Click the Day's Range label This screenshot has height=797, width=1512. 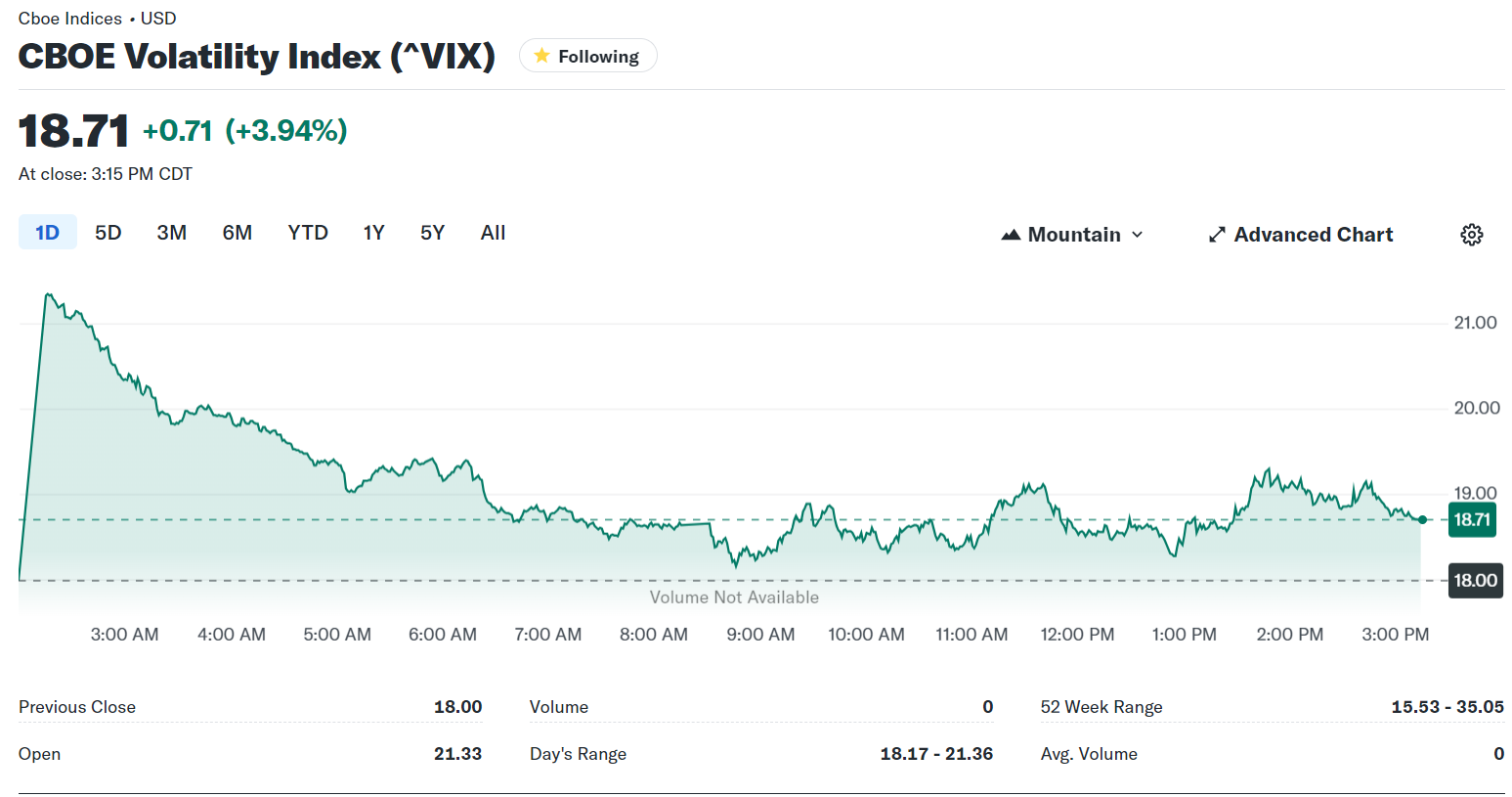tap(578, 754)
